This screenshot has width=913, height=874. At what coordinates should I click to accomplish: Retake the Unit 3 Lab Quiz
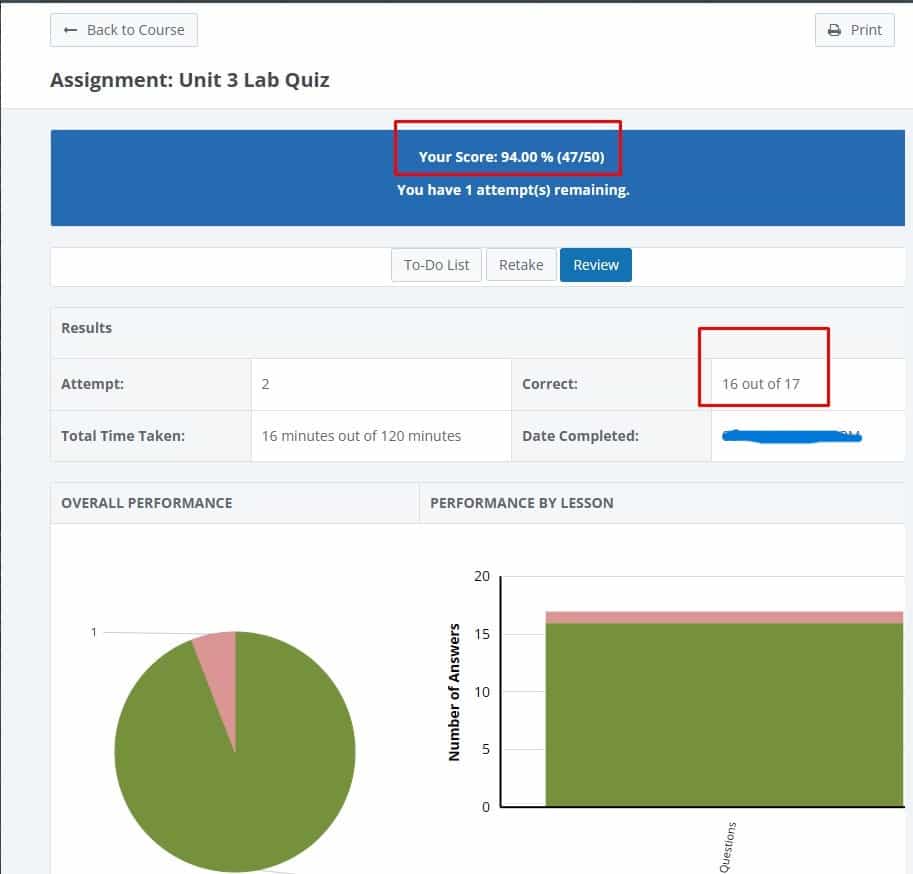(x=521, y=265)
